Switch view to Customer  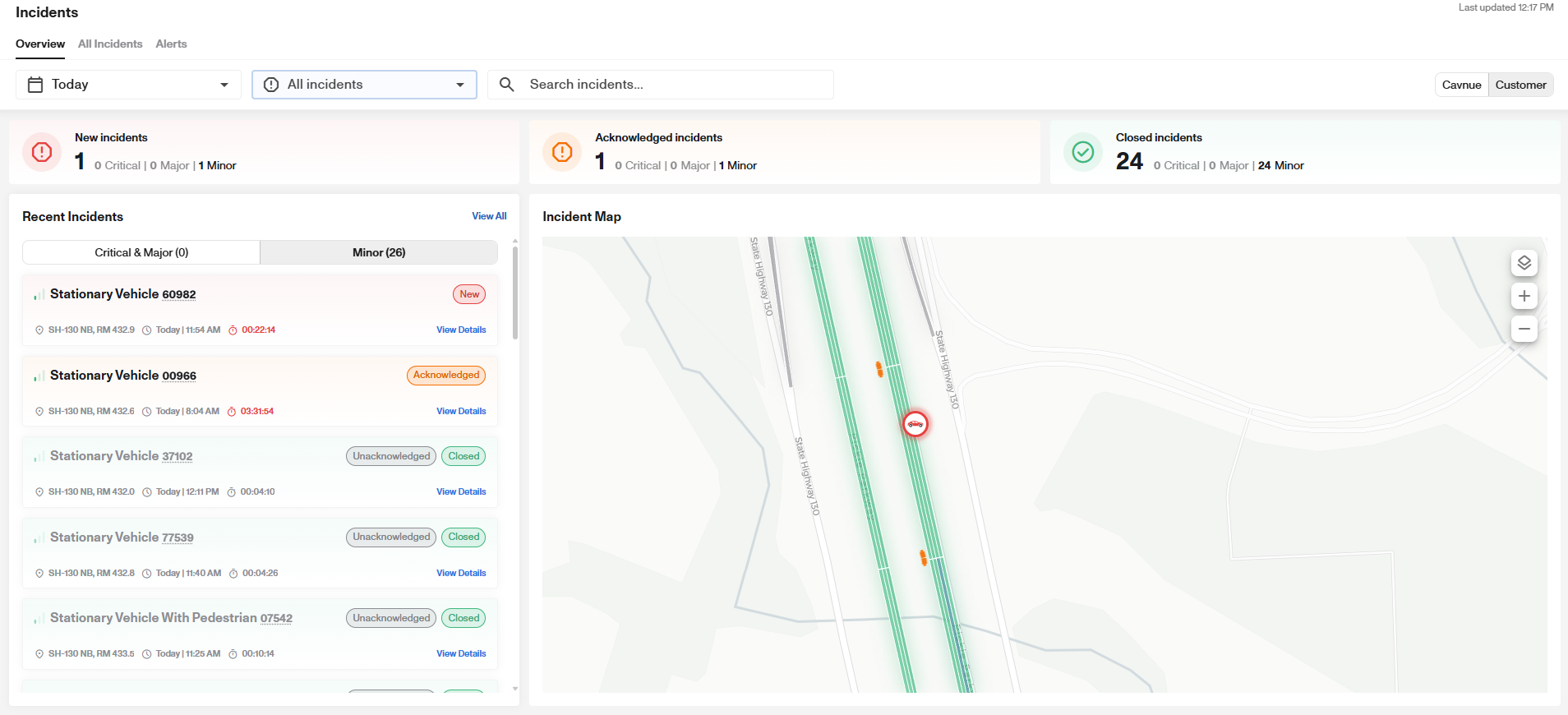click(x=1520, y=85)
